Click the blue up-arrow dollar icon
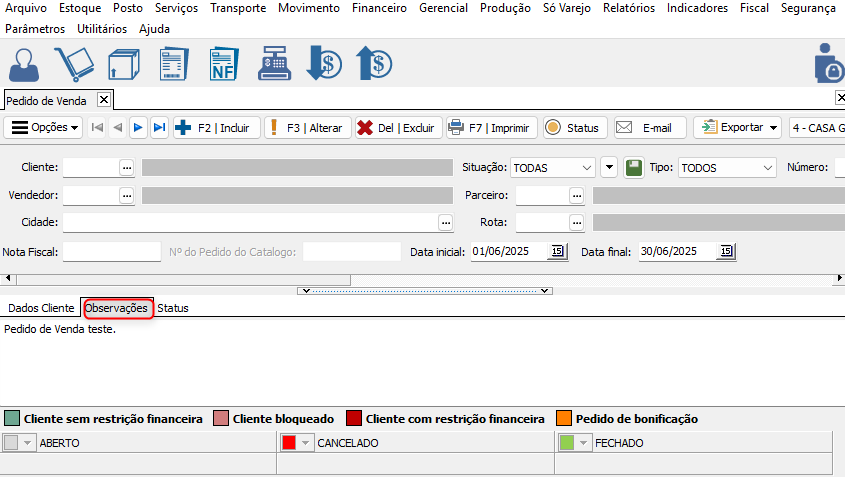 pos(374,64)
